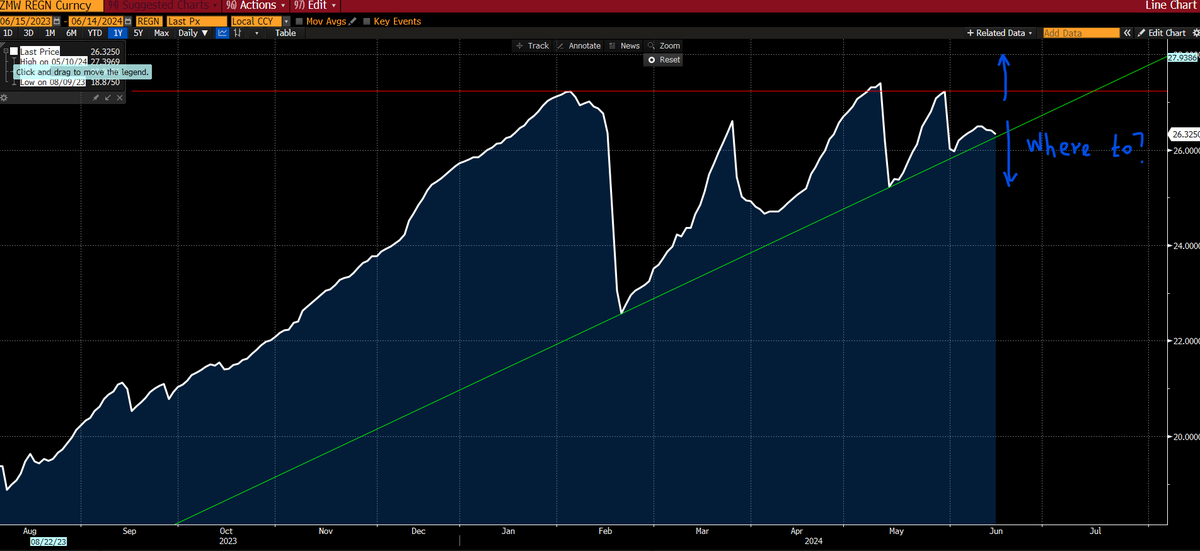This screenshot has width=1200, height=551.
Task: Select the 1Y range tab
Action: tap(118, 33)
